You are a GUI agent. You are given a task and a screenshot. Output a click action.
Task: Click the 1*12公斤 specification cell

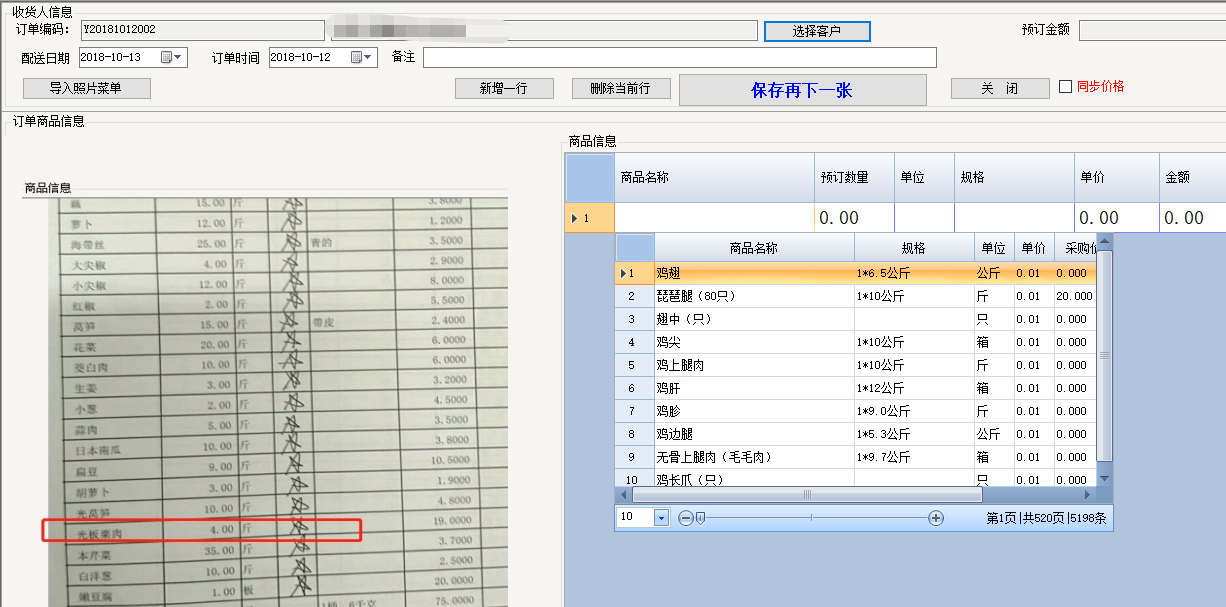(914, 388)
